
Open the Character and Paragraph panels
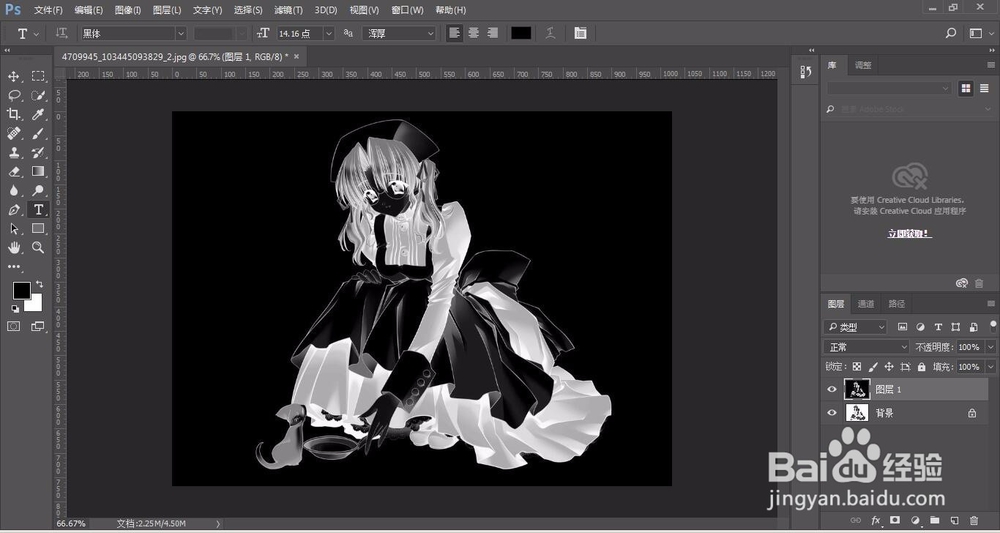[x=580, y=33]
